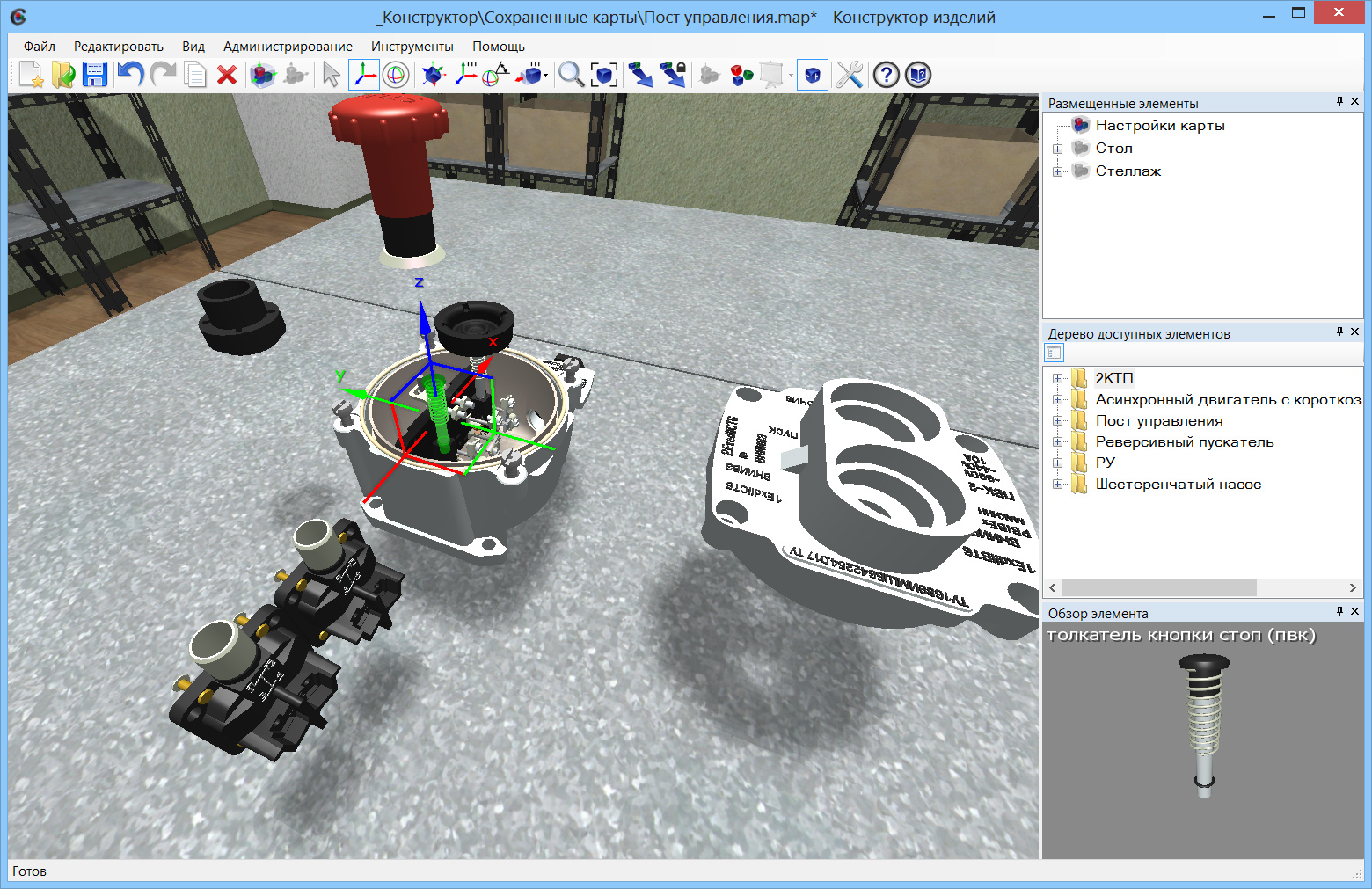Click the red X delete icon
The width and height of the screenshot is (1372, 889).
click(x=227, y=76)
